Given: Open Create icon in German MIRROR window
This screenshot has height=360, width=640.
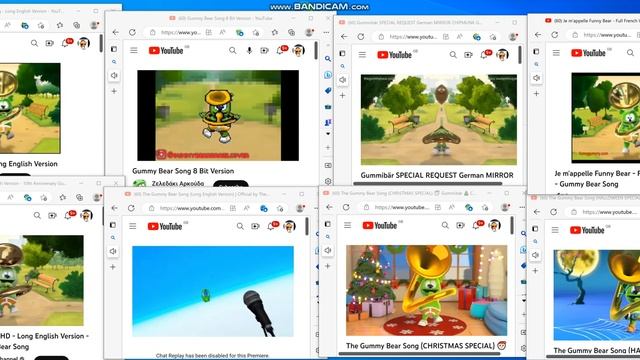Looking at the screenshot, I should pos(469,55).
